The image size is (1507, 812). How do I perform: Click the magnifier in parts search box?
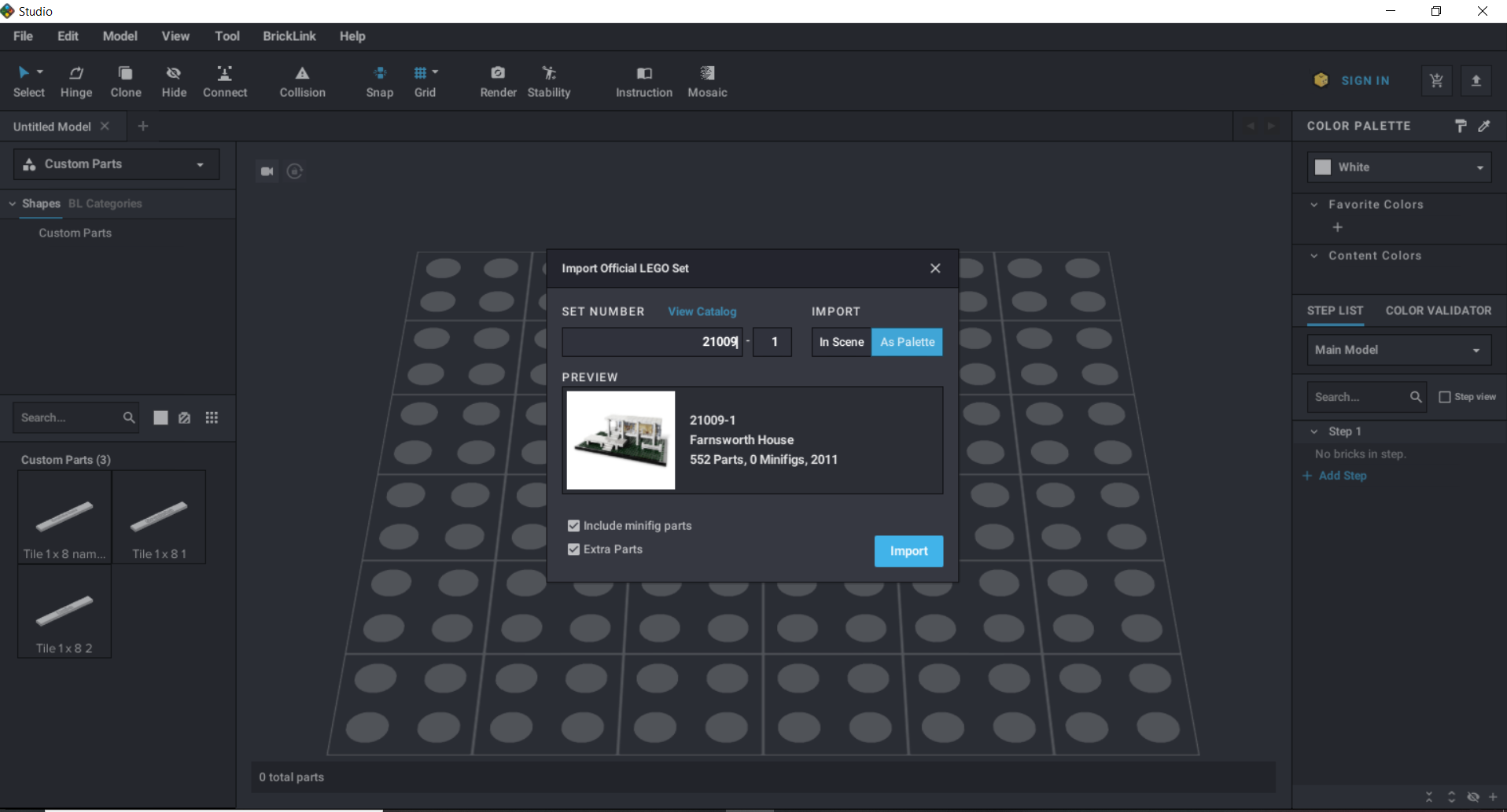pyautogui.click(x=129, y=417)
